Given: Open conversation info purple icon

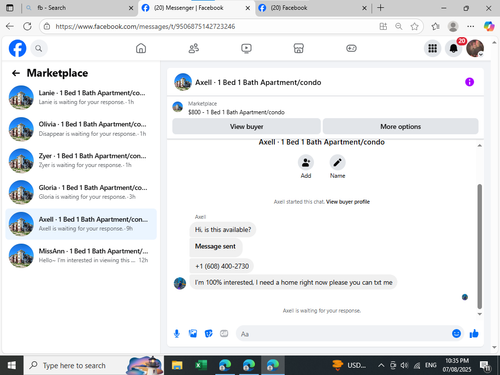Looking at the screenshot, I should click(469, 82).
